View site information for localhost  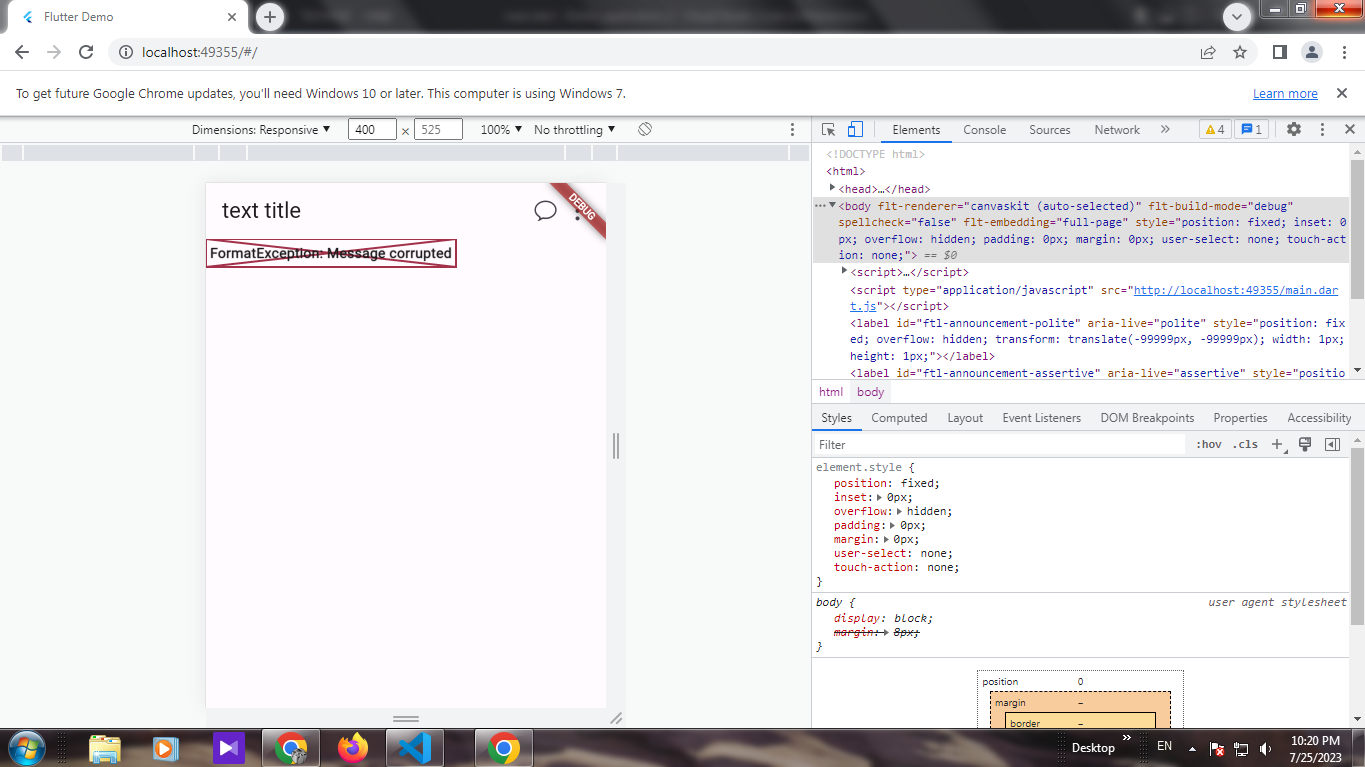pos(126,52)
